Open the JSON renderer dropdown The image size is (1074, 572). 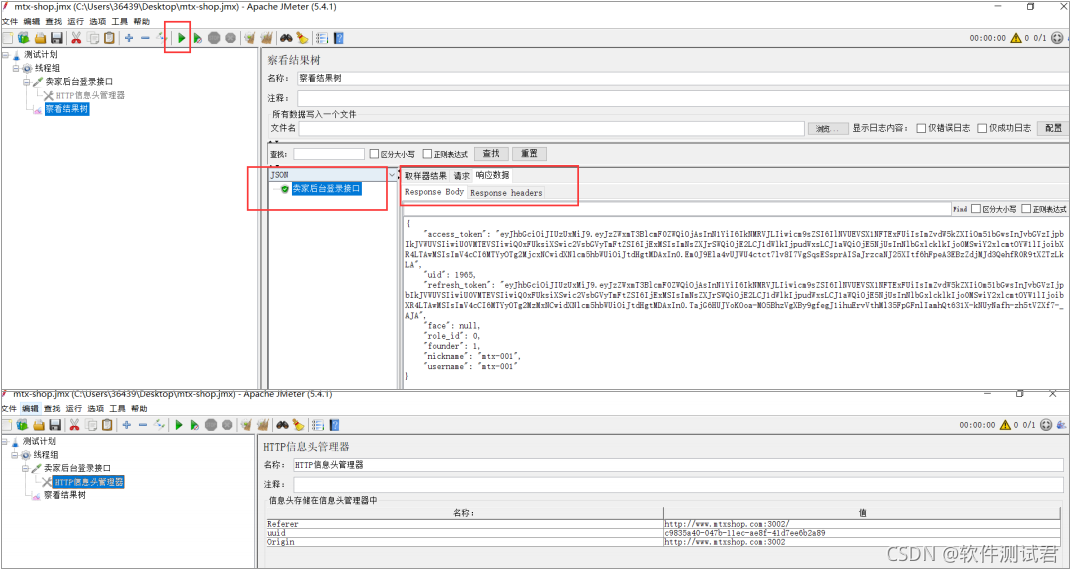pos(392,175)
